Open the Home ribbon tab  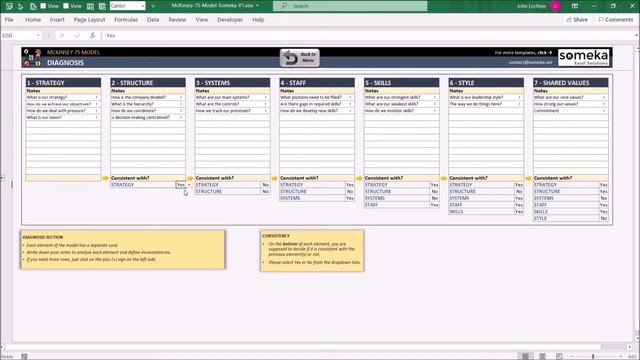[33, 20]
